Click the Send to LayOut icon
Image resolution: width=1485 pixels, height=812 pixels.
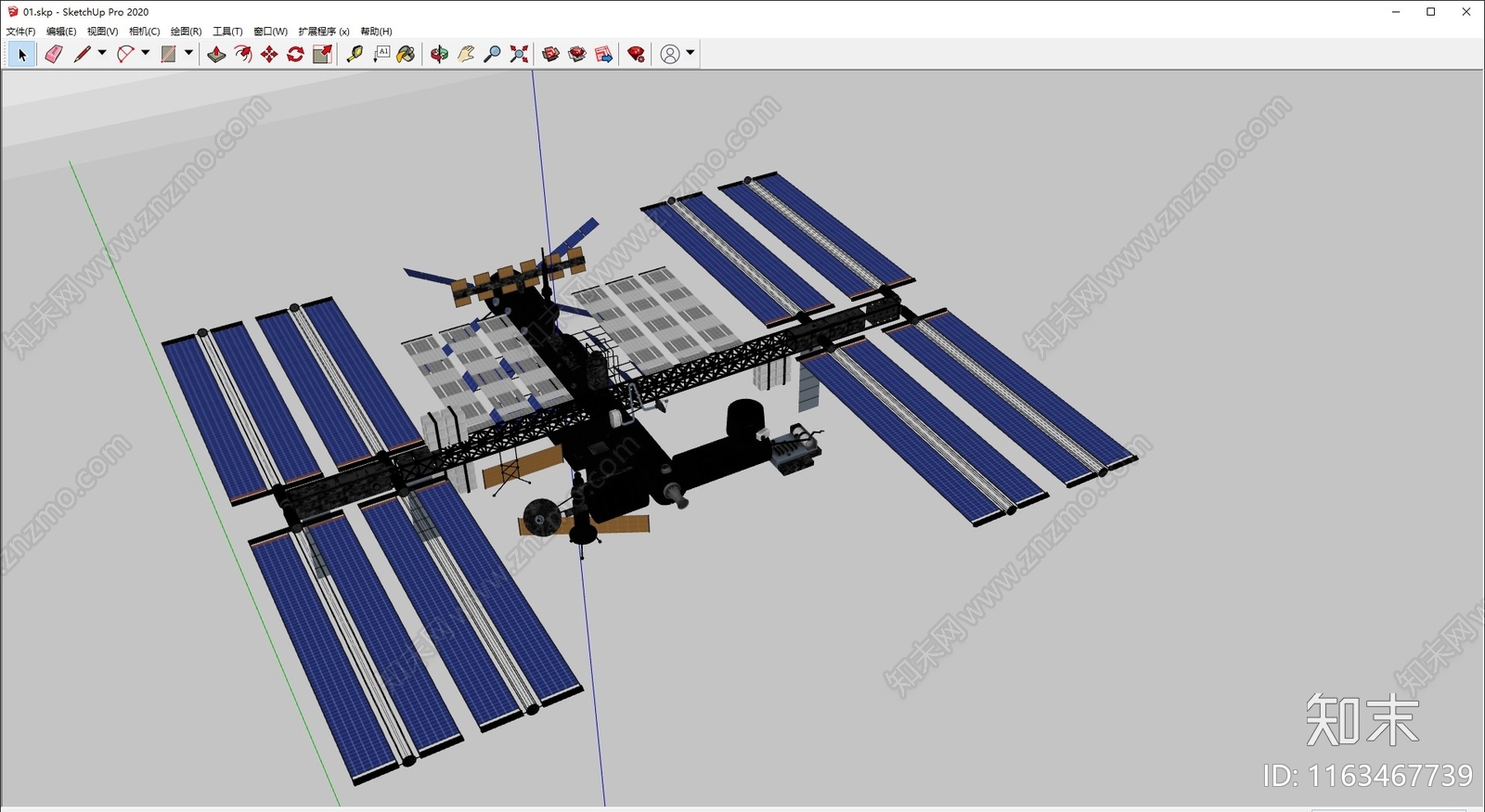(x=603, y=55)
